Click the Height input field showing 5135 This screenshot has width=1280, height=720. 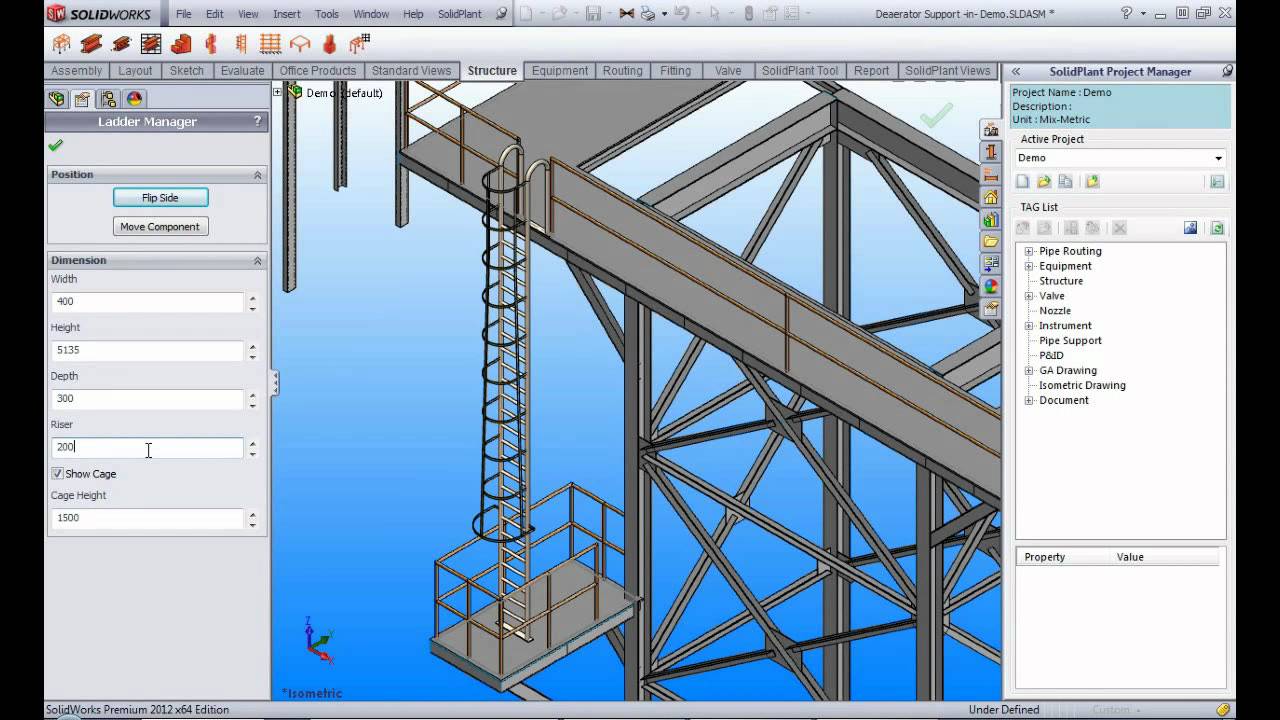click(x=147, y=350)
